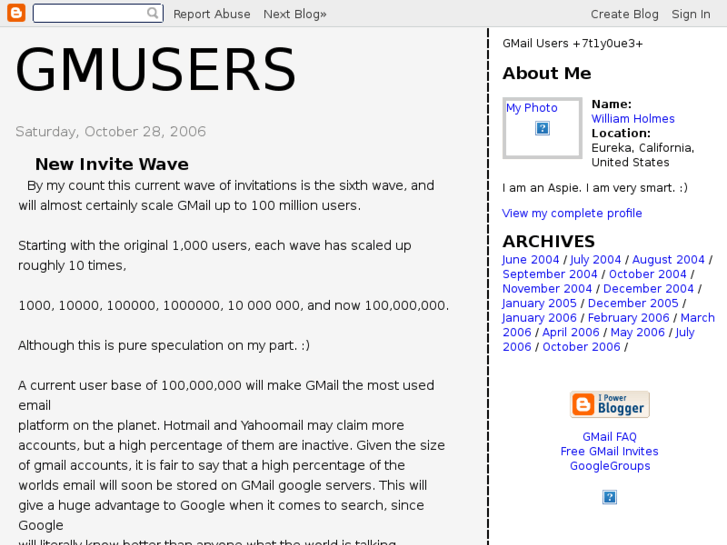This screenshot has height=545, width=727.
Task: Open the May 2006 archive
Action: [x=638, y=332]
